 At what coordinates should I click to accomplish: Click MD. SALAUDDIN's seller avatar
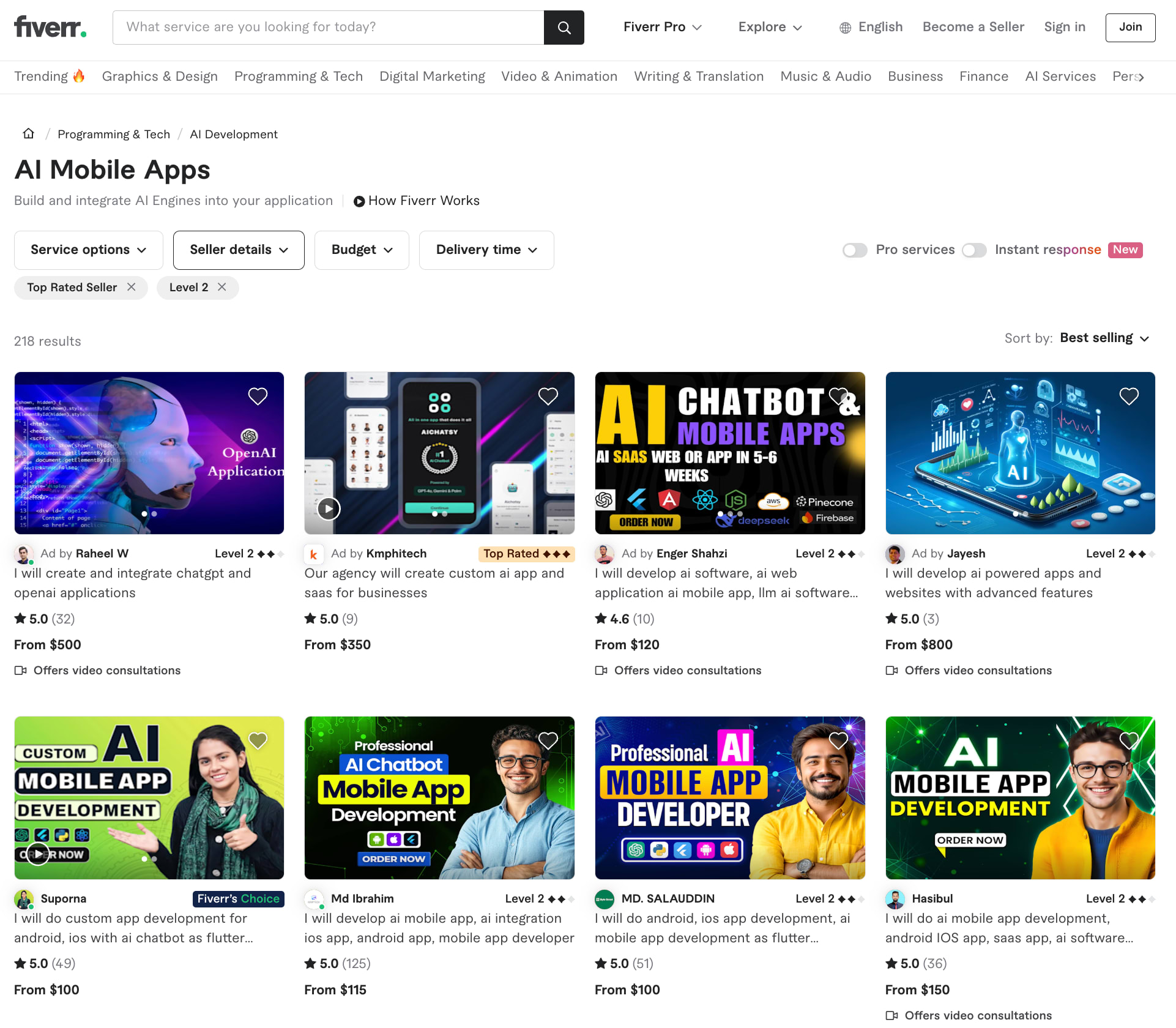[x=605, y=900]
